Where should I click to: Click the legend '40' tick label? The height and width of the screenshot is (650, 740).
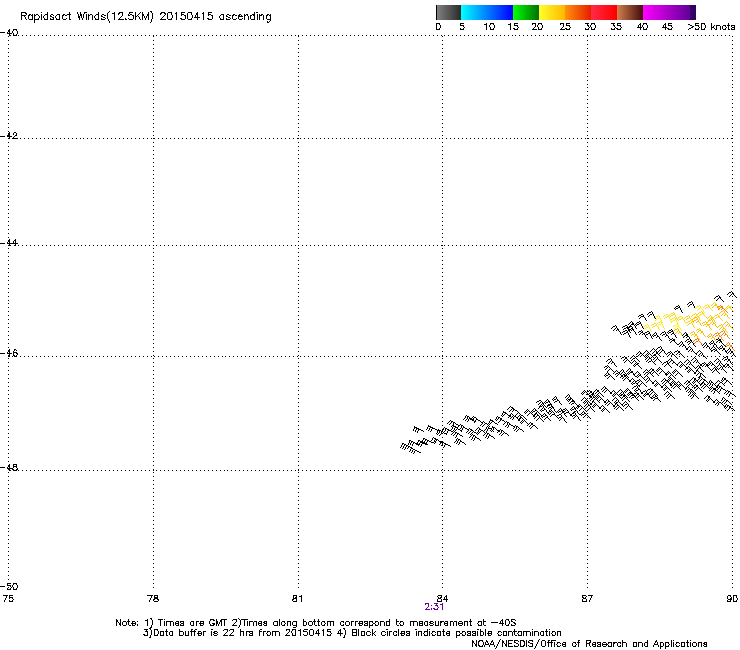click(x=642, y=27)
